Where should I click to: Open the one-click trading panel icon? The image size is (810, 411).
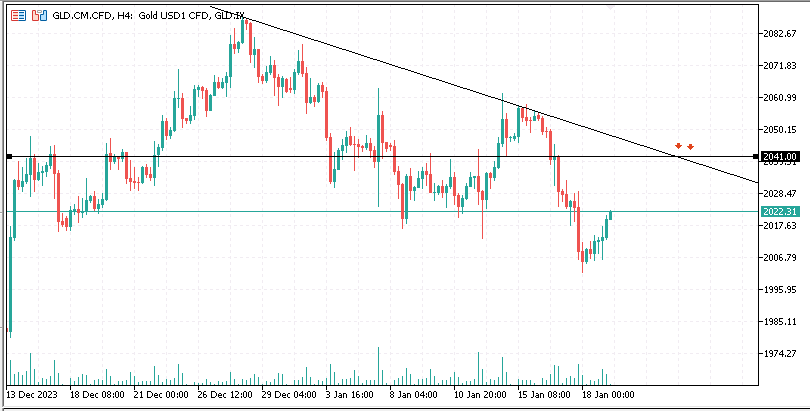click(x=38, y=17)
